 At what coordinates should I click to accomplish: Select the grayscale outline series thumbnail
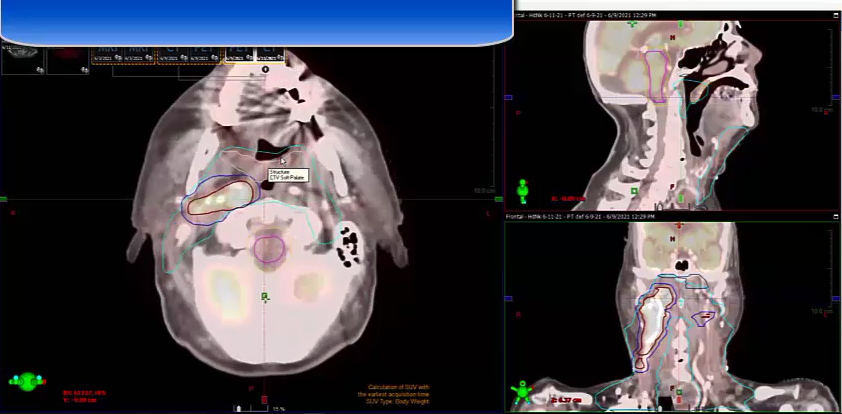coord(23,60)
